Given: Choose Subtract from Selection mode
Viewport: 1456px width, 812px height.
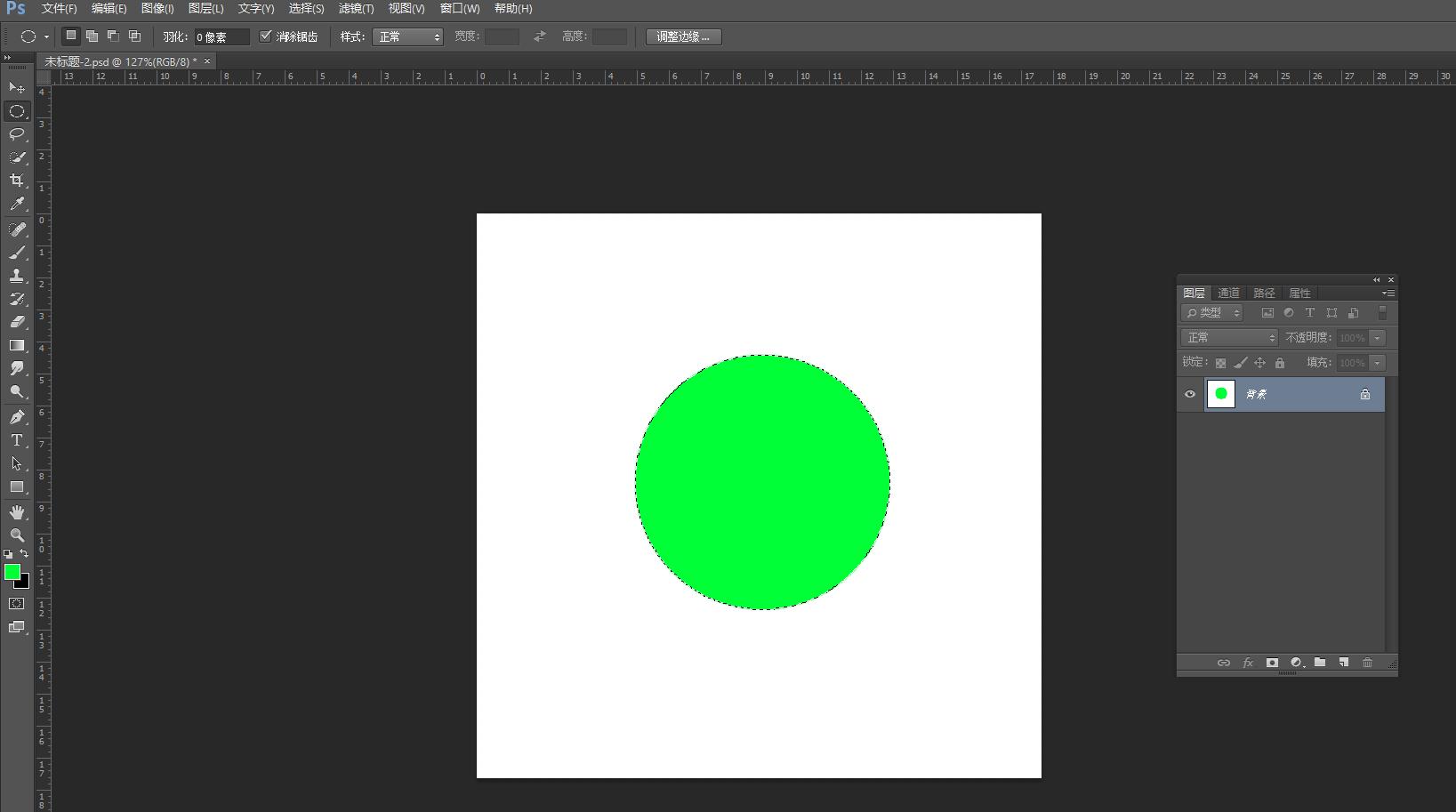Looking at the screenshot, I should 114,36.
